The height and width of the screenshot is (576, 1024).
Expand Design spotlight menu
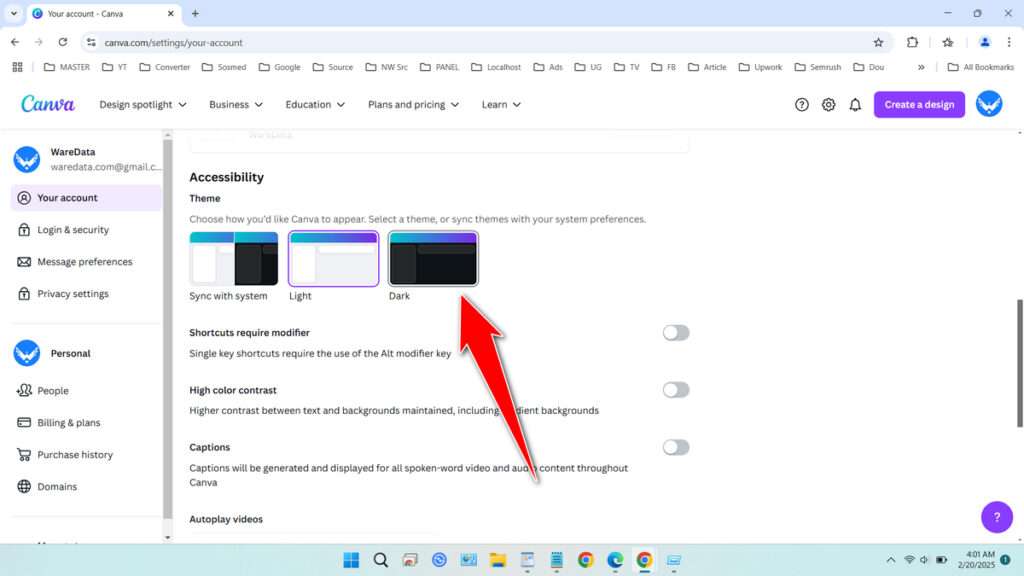(x=142, y=104)
